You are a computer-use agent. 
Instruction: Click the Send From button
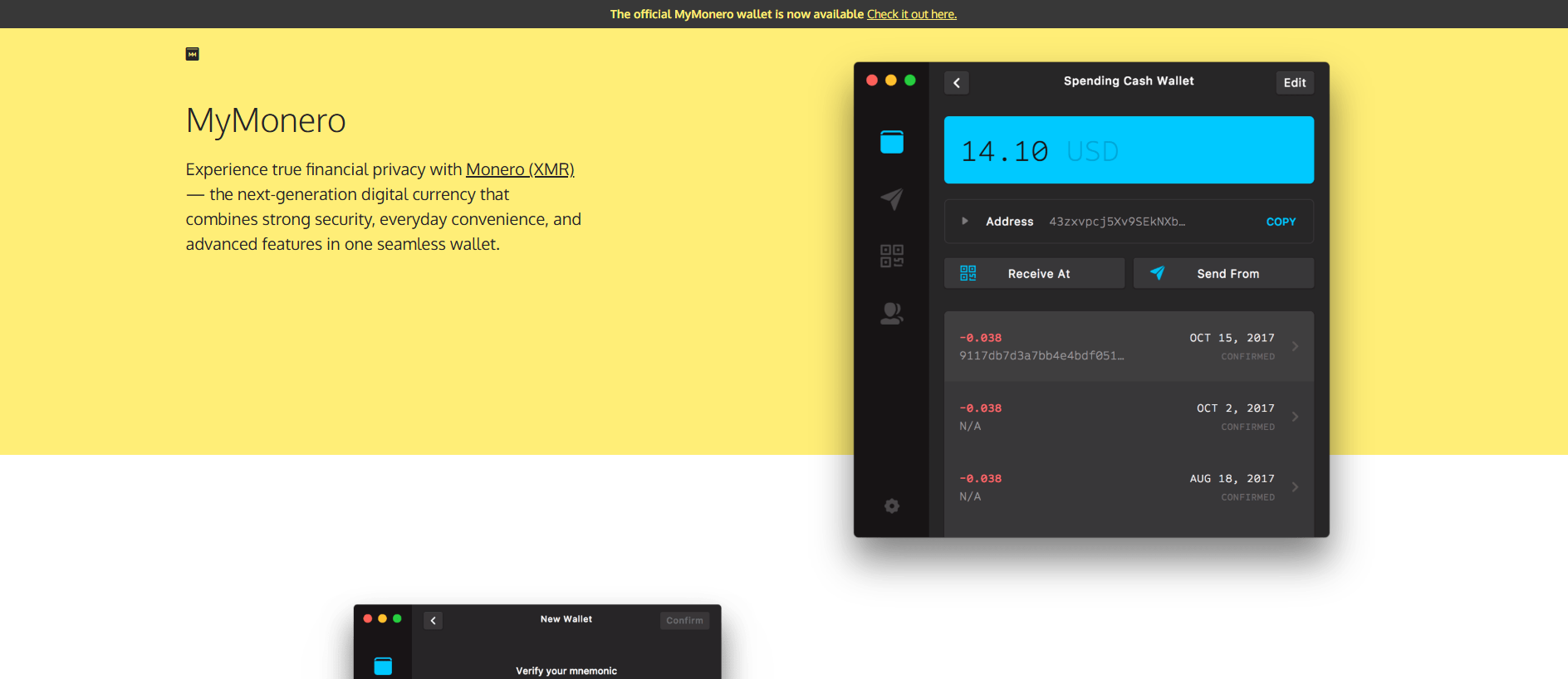pos(1223,273)
